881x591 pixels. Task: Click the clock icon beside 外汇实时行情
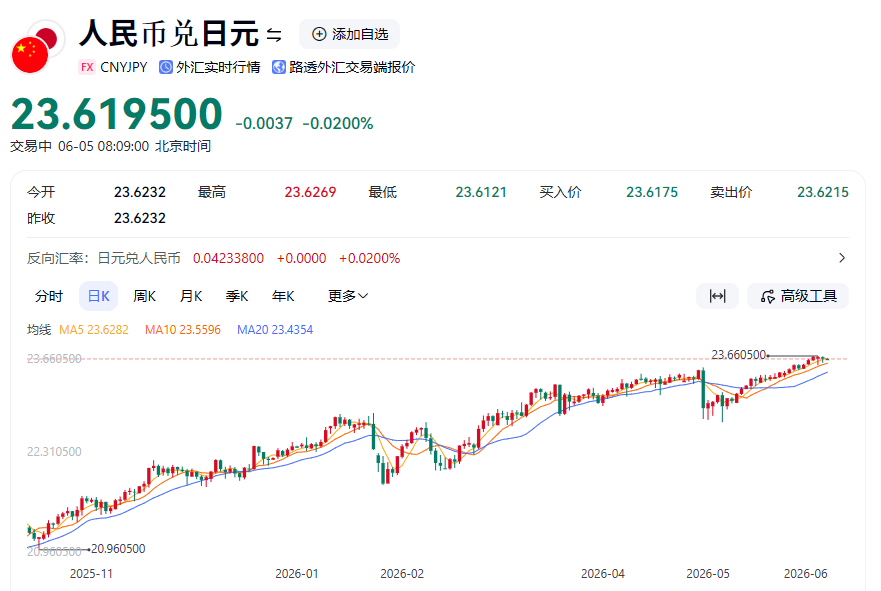pos(166,67)
